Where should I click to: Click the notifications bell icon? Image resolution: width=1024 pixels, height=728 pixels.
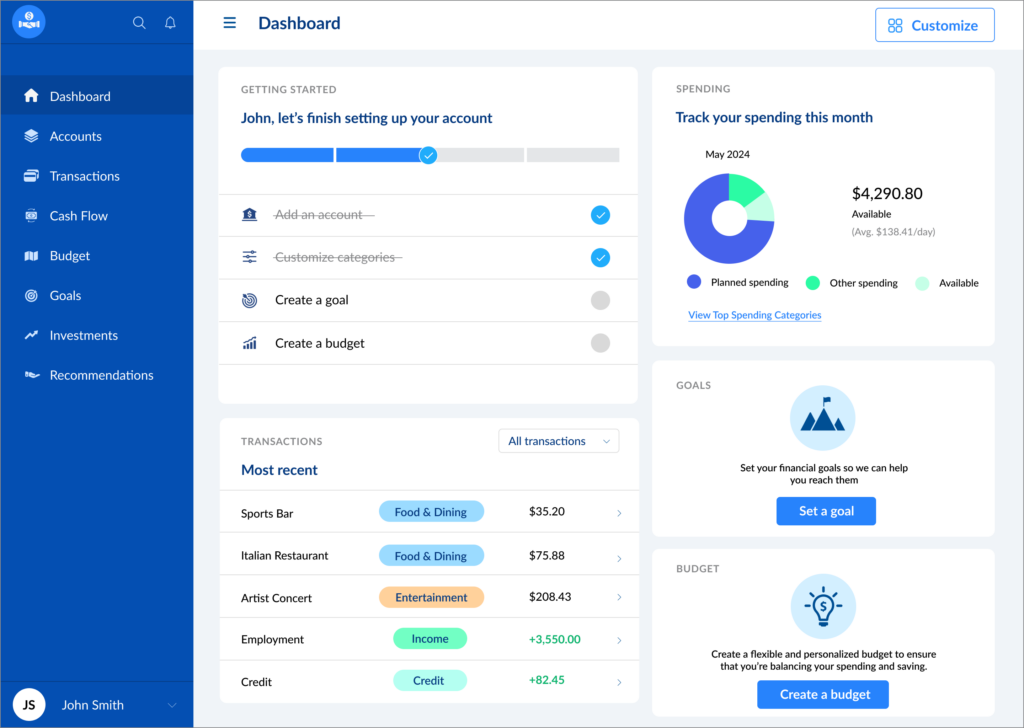[x=169, y=21]
